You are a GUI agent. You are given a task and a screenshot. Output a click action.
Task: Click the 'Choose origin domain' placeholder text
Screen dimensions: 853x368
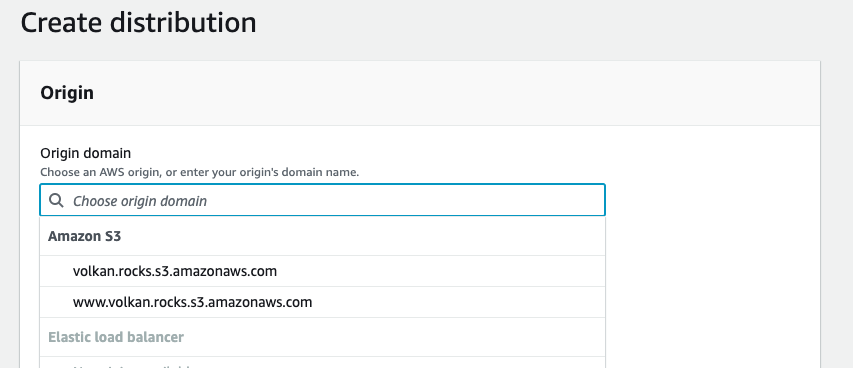(140, 201)
